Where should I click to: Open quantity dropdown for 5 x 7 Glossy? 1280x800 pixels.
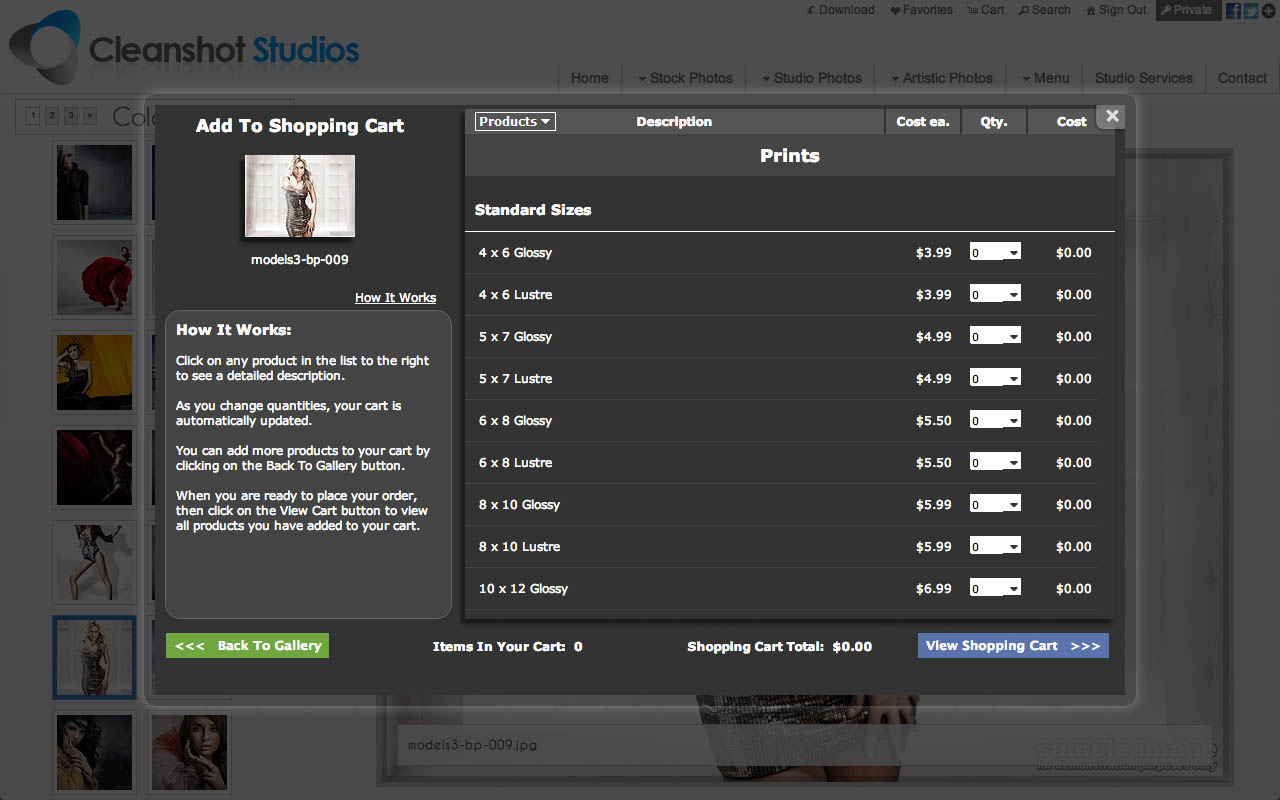pos(995,337)
